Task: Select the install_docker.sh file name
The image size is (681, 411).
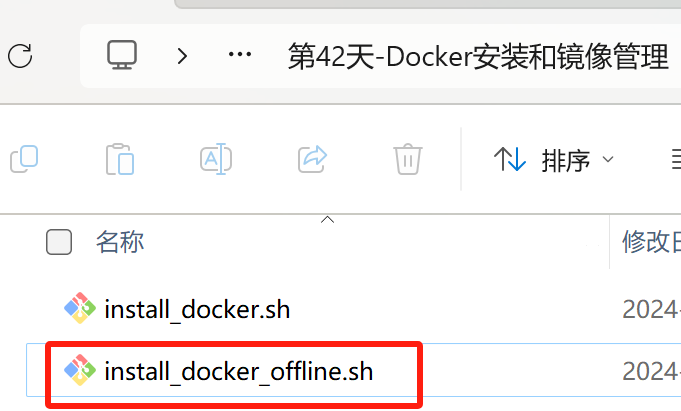Action: (x=197, y=309)
